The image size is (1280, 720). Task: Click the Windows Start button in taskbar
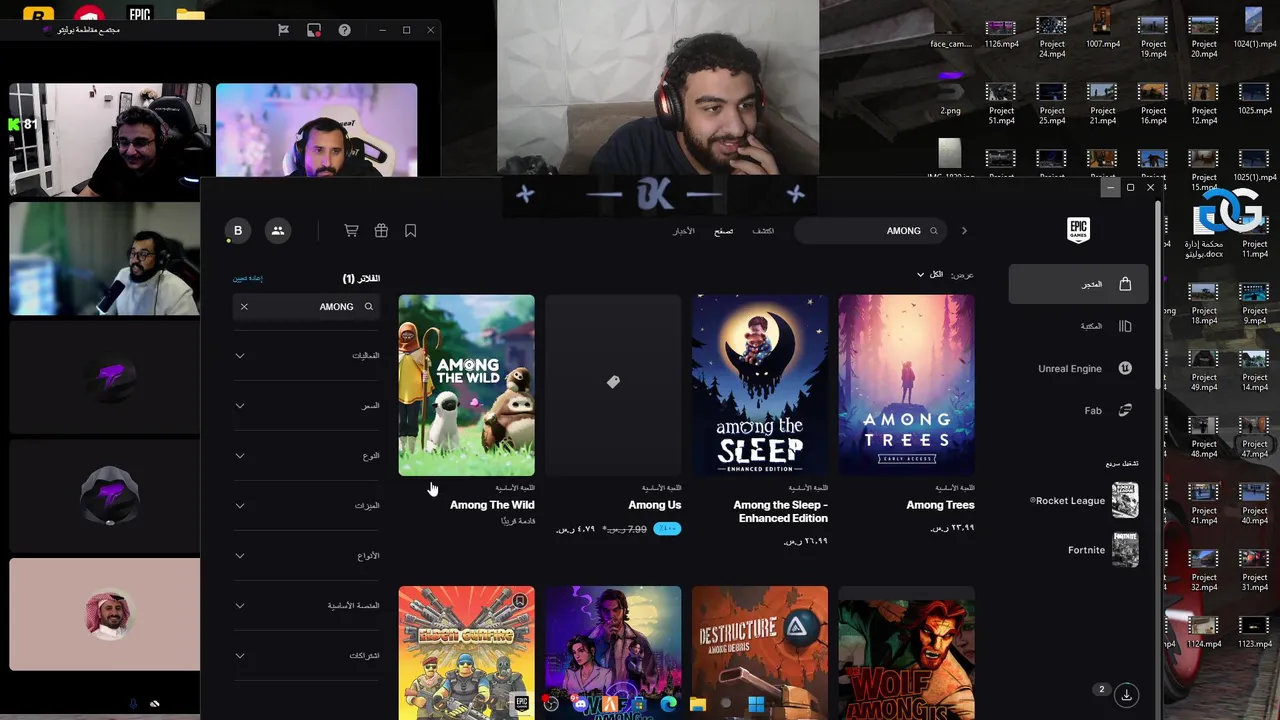click(x=756, y=704)
